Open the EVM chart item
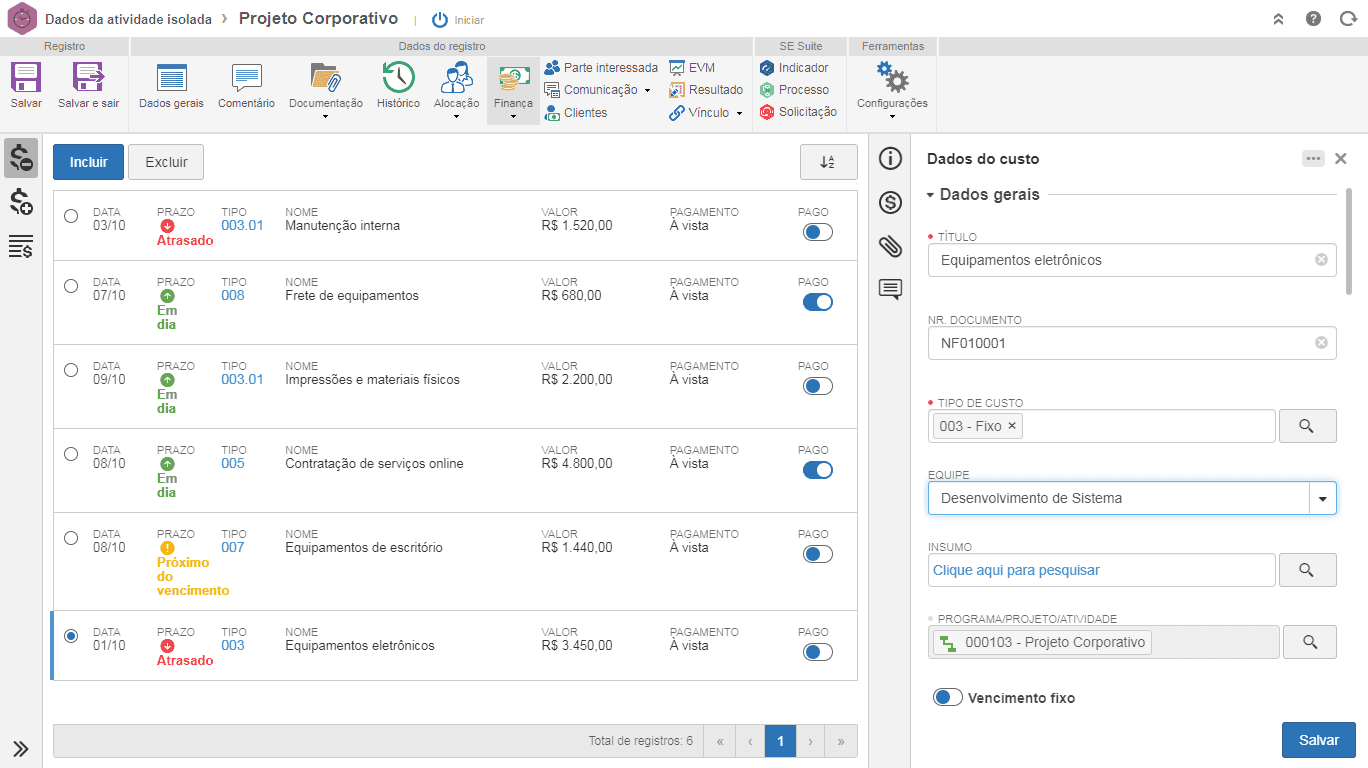 pos(692,67)
